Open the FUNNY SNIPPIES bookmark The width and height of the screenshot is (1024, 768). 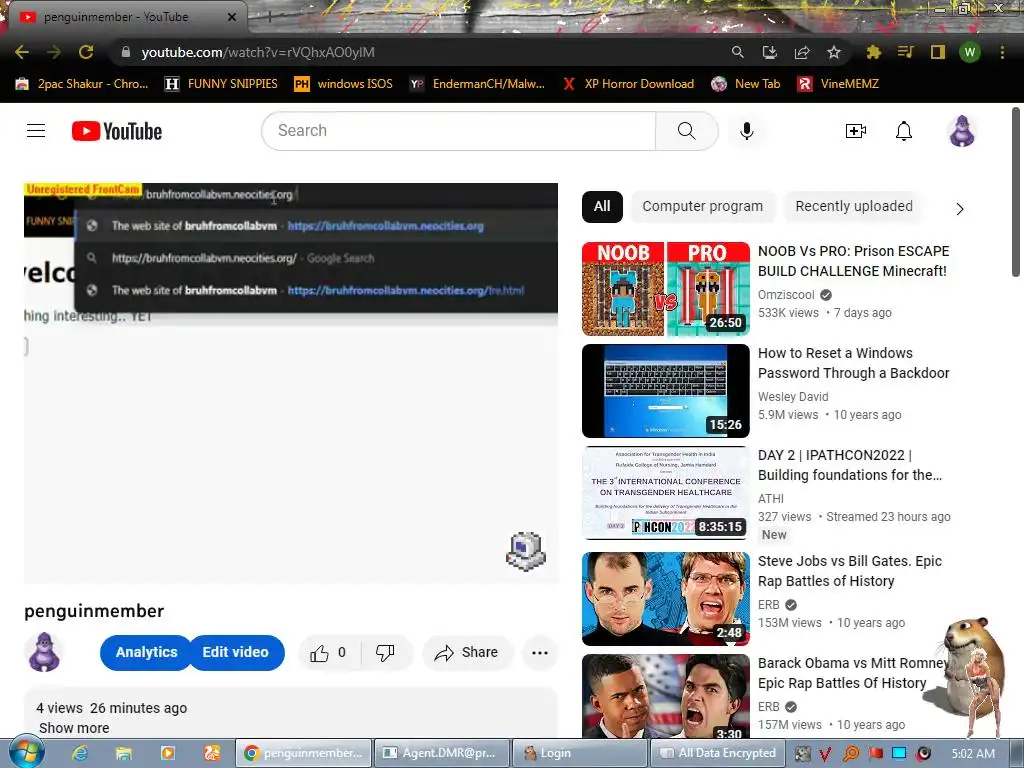221,84
